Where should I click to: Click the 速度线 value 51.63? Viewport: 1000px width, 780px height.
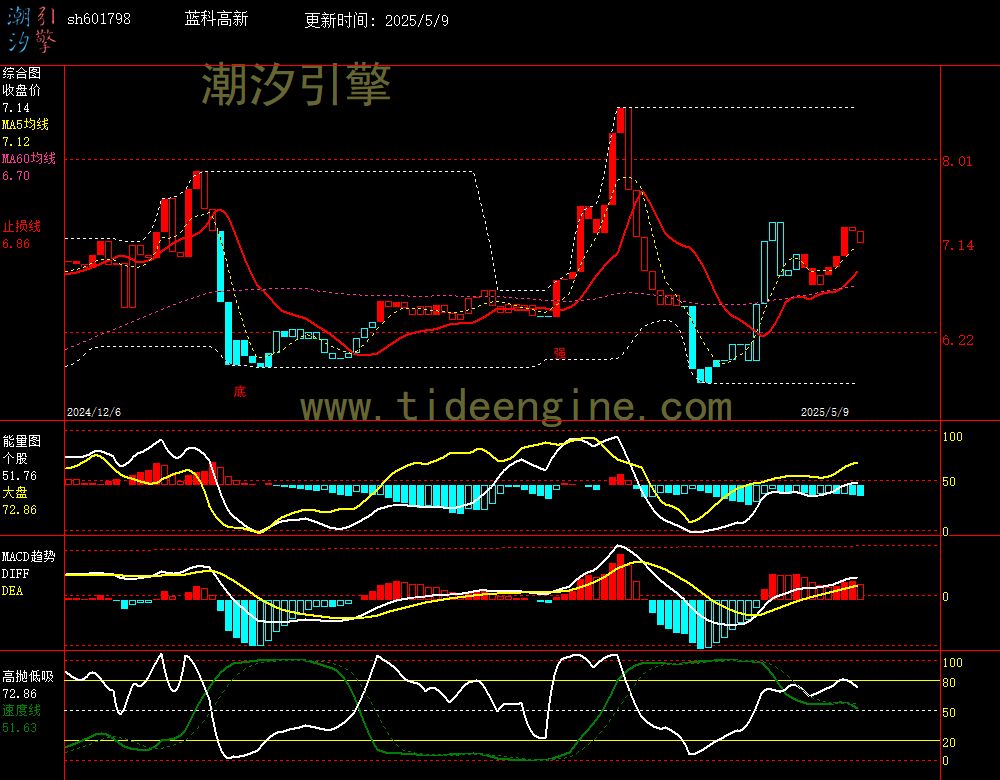[x=19, y=728]
